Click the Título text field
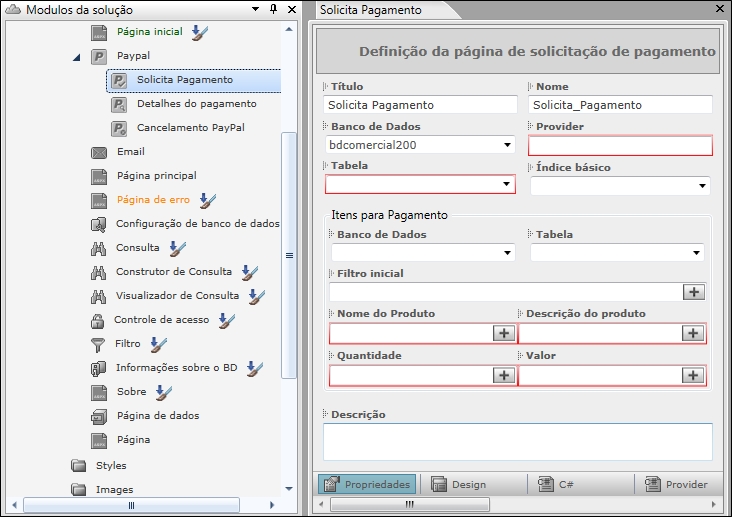Screen dimensions: 732x517 [x=420, y=105]
